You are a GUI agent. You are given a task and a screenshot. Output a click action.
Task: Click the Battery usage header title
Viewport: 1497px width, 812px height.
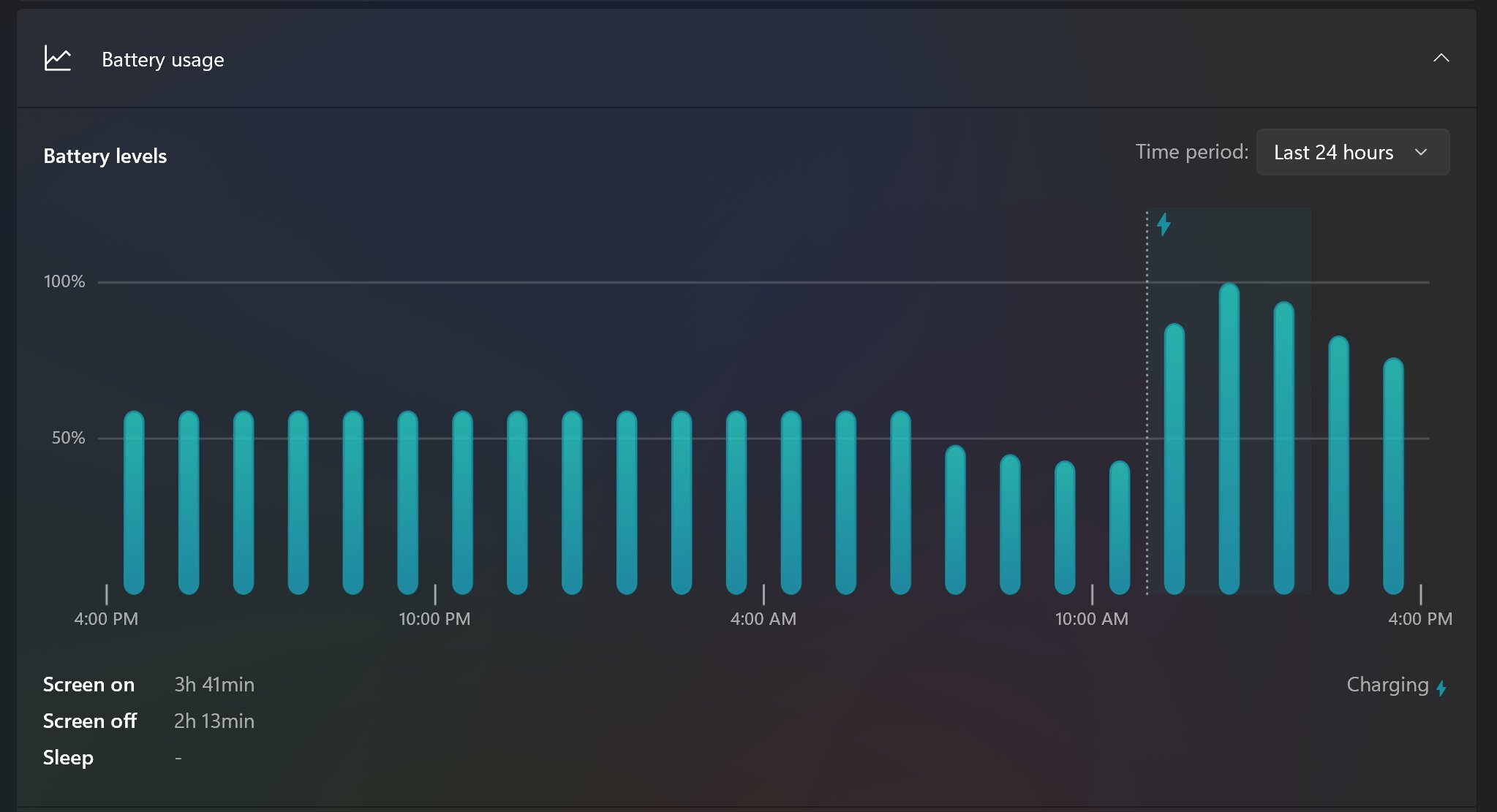pyautogui.click(x=162, y=59)
